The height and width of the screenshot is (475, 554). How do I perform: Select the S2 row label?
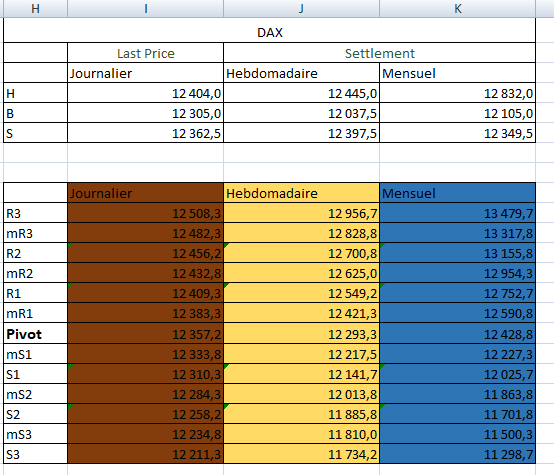tap(35, 414)
